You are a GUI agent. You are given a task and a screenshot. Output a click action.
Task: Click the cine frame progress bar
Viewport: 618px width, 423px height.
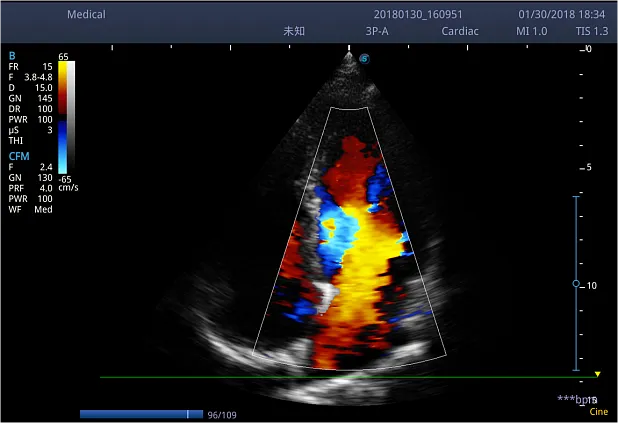point(141,413)
